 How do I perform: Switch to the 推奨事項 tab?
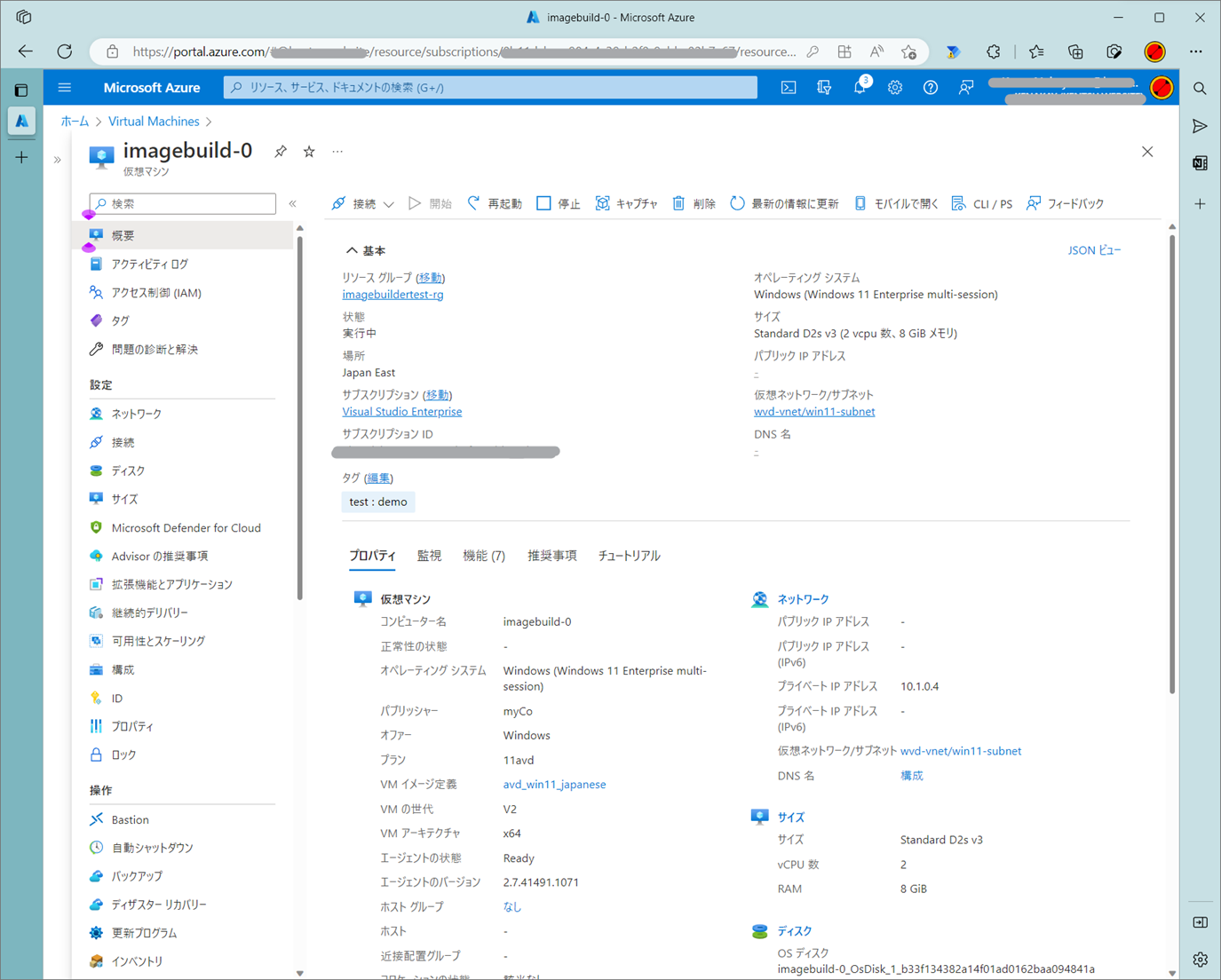click(x=551, y=556)
